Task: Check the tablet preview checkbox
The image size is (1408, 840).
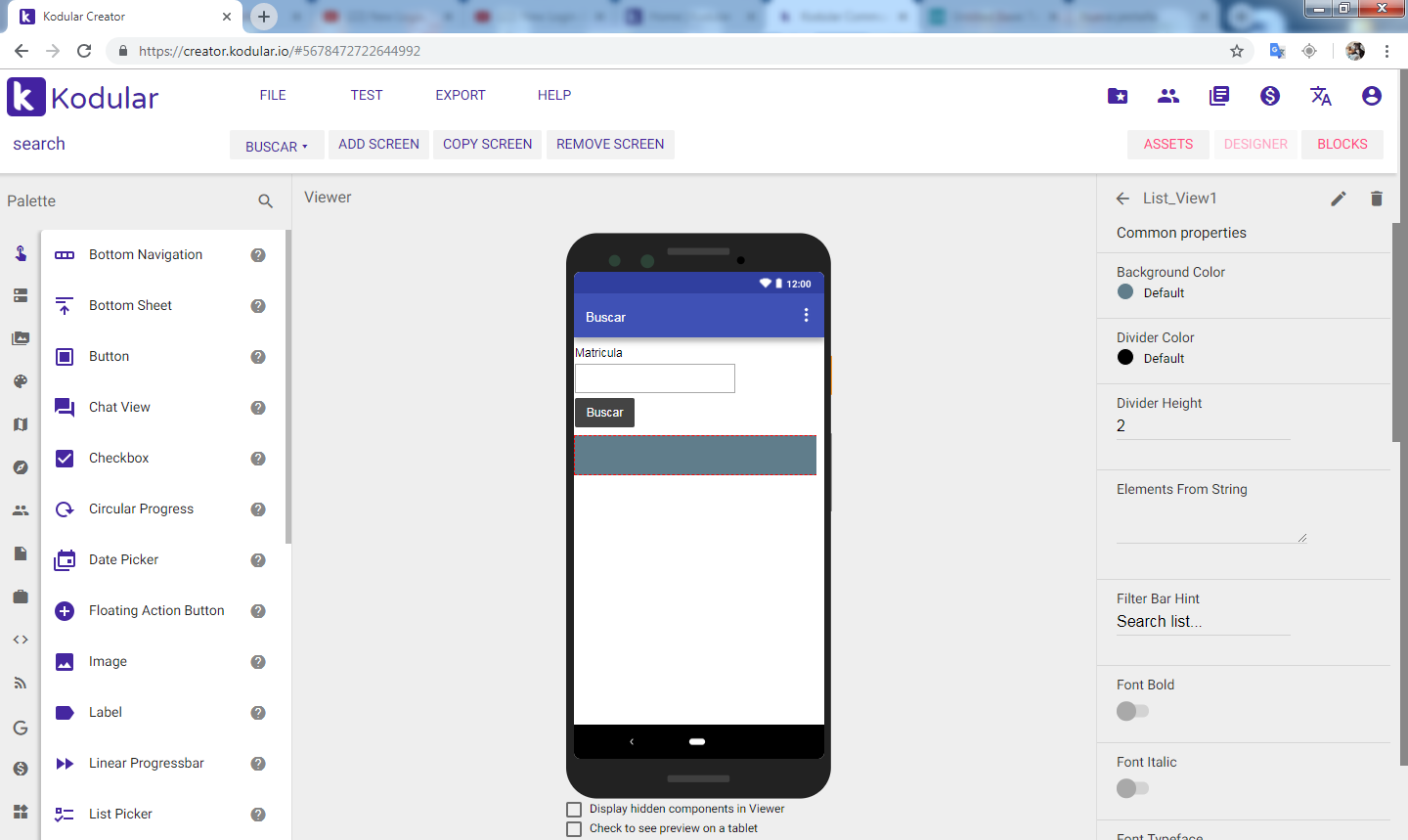Action: click(574, 829)
